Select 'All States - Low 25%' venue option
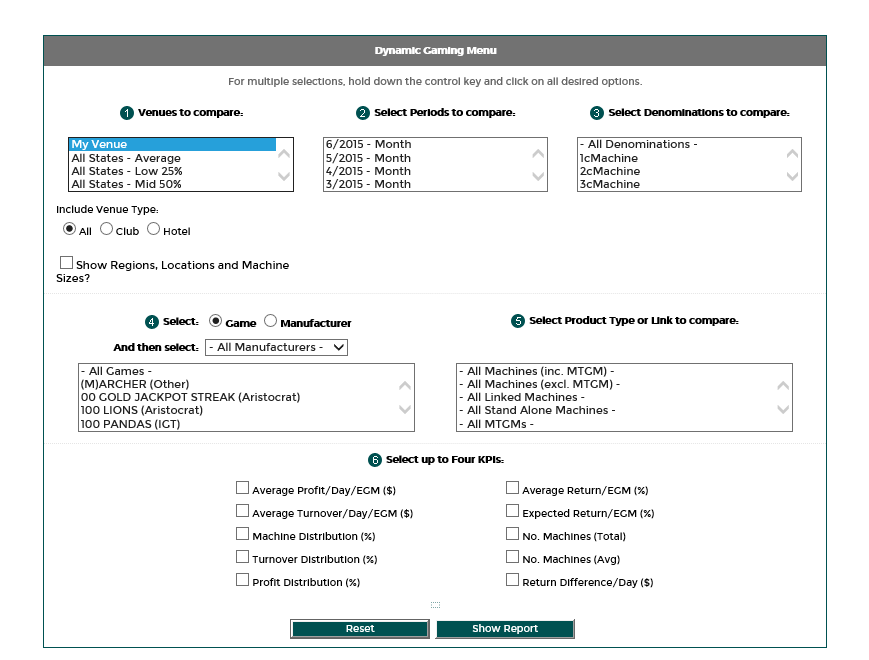This screenshot has width=869, height=660. pos(172,171)
